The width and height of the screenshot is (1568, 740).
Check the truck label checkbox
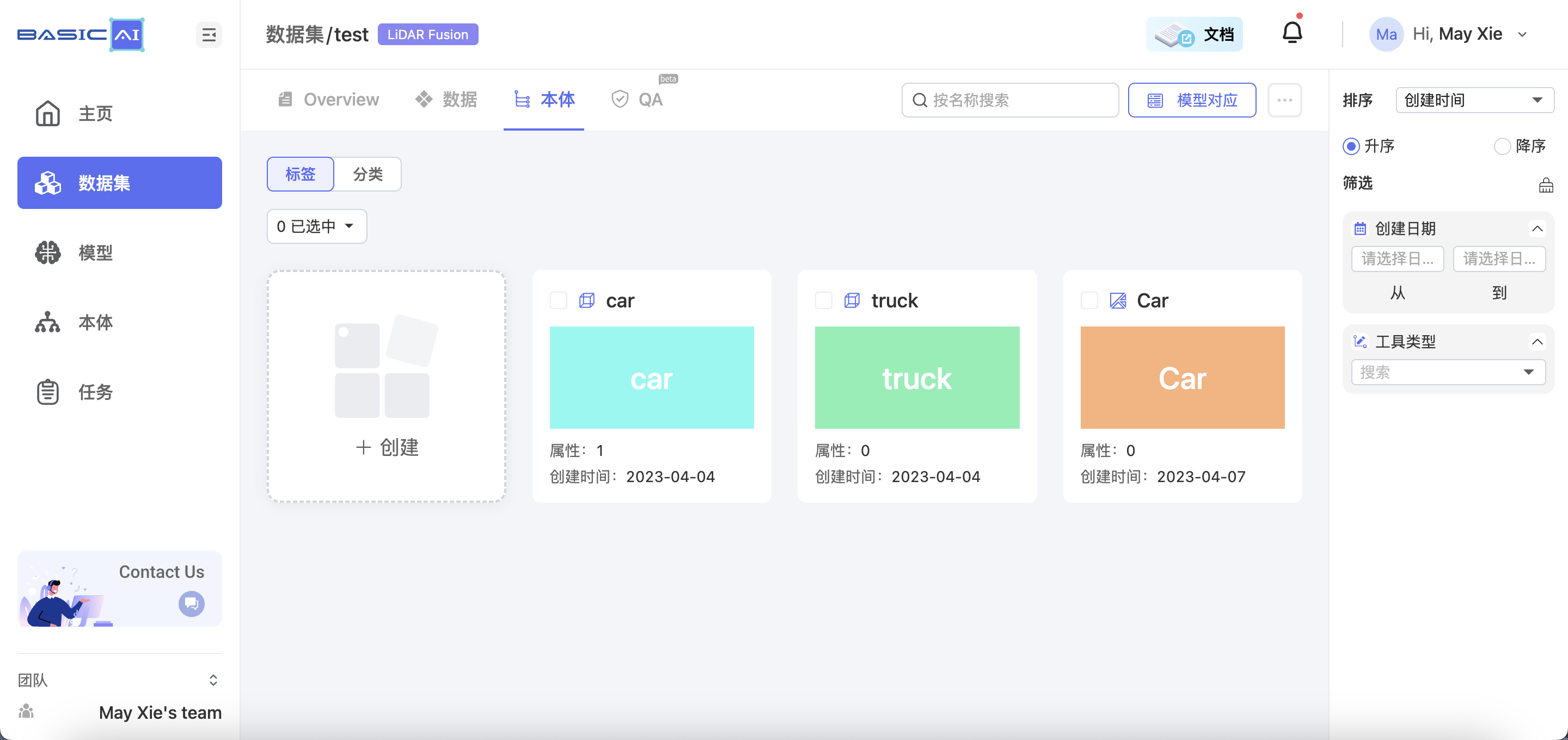[824, 300]
